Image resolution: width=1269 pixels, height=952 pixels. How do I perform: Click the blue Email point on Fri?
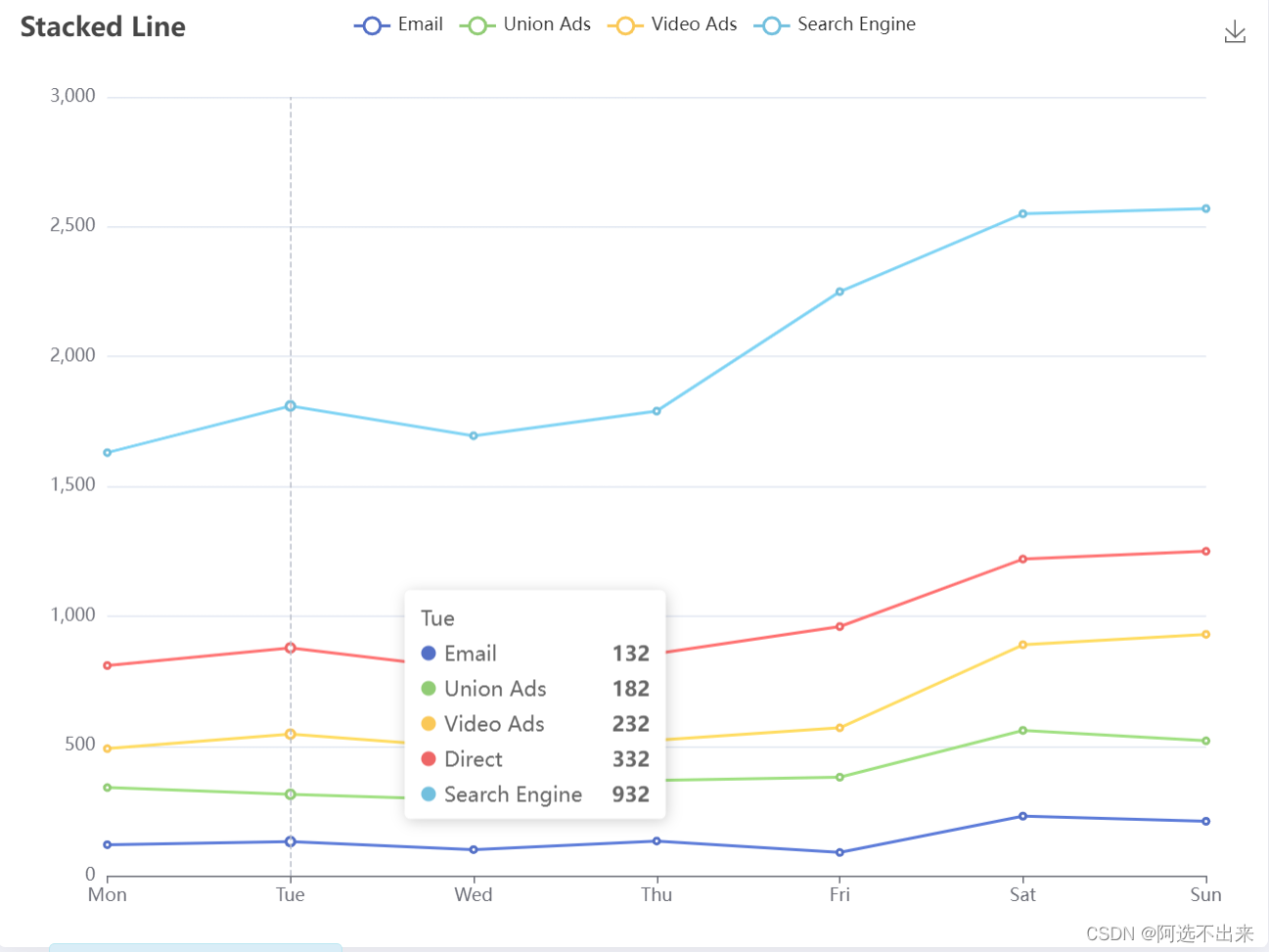pyautogui.click(x=839, y=852)
